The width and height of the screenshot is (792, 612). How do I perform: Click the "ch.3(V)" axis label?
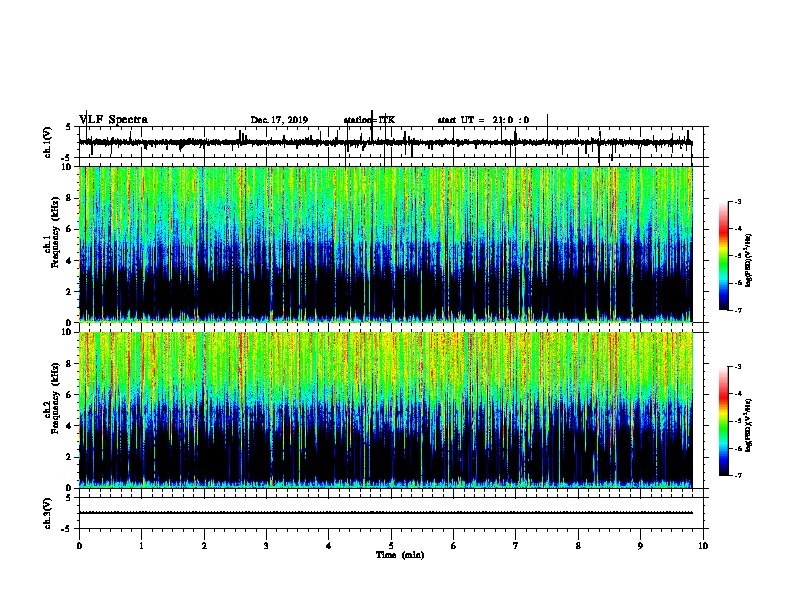48,513
